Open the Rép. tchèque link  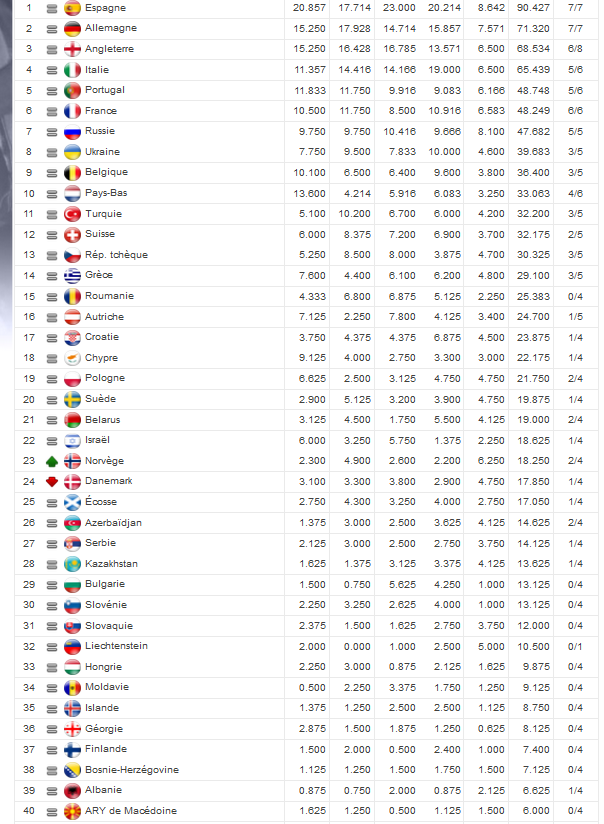(x=116, y=255)
